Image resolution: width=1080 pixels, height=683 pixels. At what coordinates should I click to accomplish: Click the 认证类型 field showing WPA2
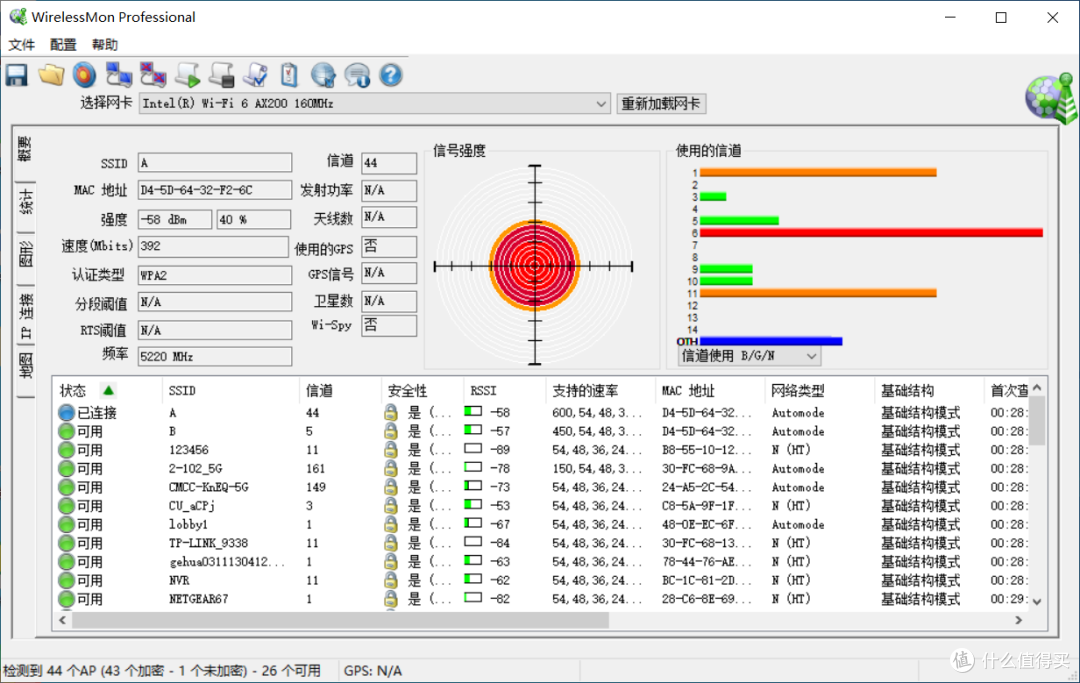(x=215, y=275)
